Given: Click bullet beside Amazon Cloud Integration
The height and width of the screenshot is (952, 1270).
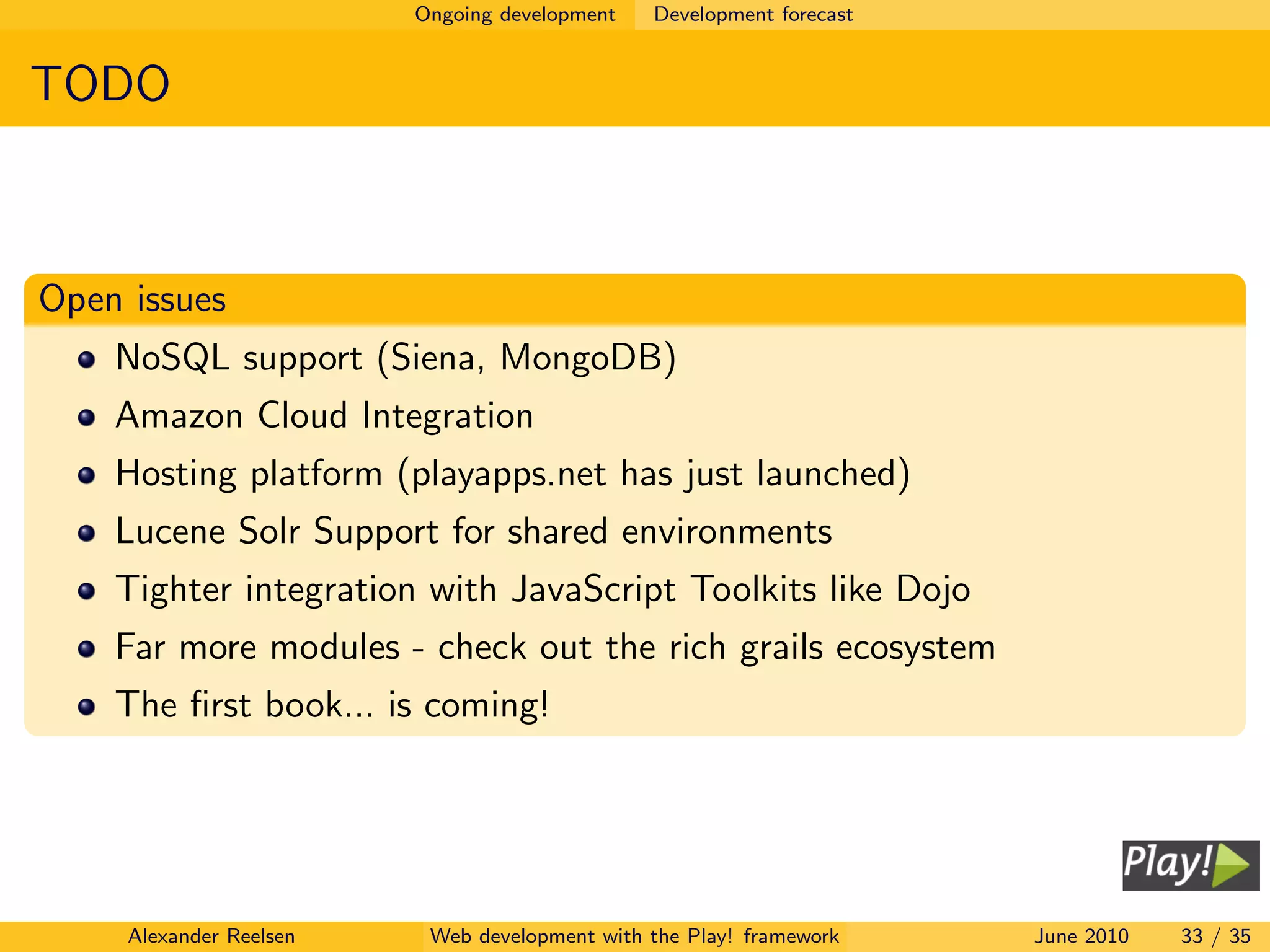Looking at the screenshot, I should tap(87, 418).
